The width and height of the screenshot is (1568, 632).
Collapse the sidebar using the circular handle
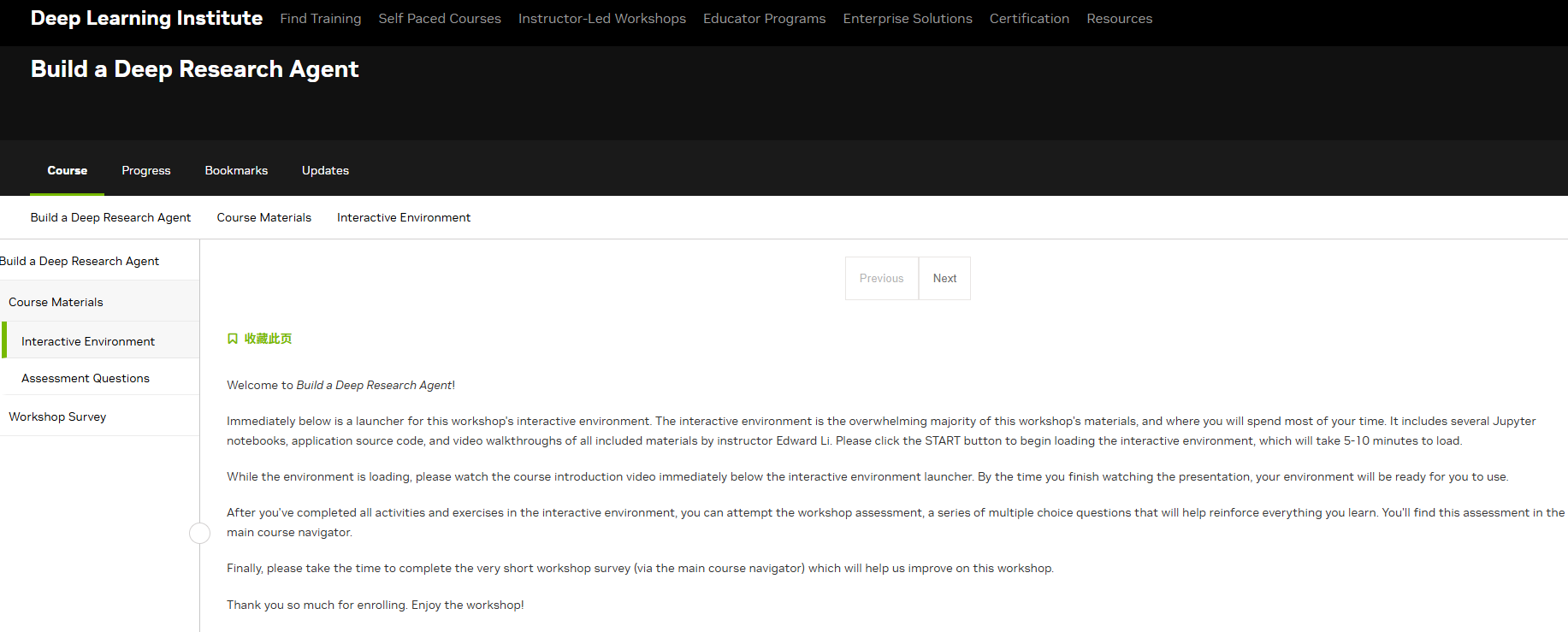[199, 534]
